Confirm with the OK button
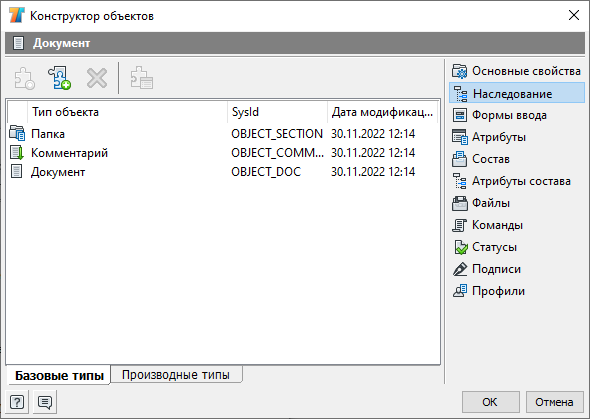The height and width of the screenshot is (419, 590). point(490,402)
